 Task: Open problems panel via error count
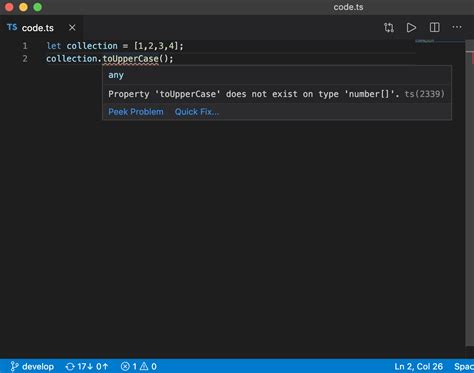(138, 367)
